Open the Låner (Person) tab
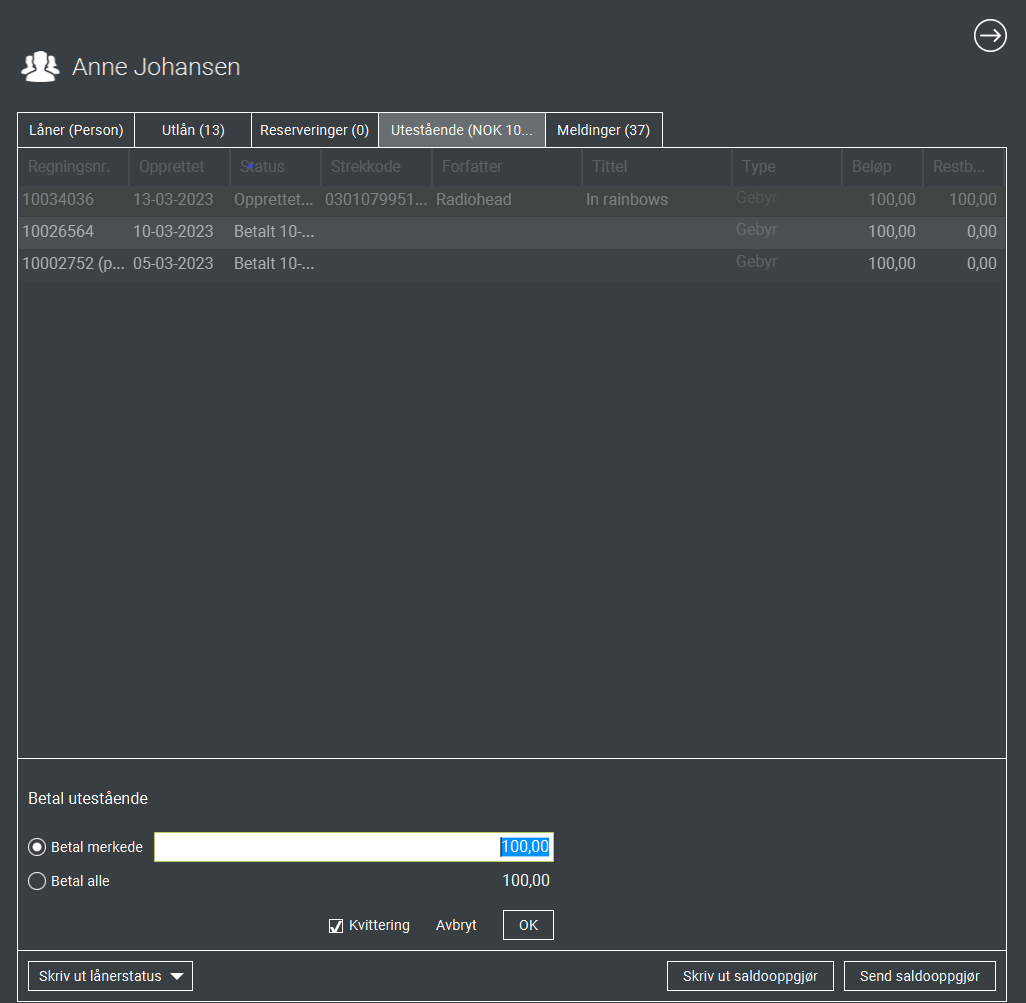The height and width of the screenshot is (1003, 1026). (x=76, y=130)
